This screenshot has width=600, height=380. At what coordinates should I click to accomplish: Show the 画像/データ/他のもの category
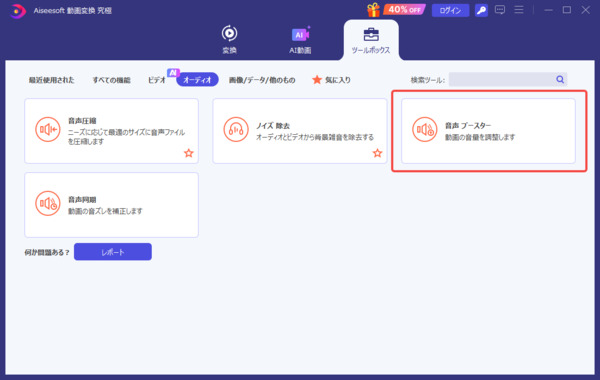262,80
